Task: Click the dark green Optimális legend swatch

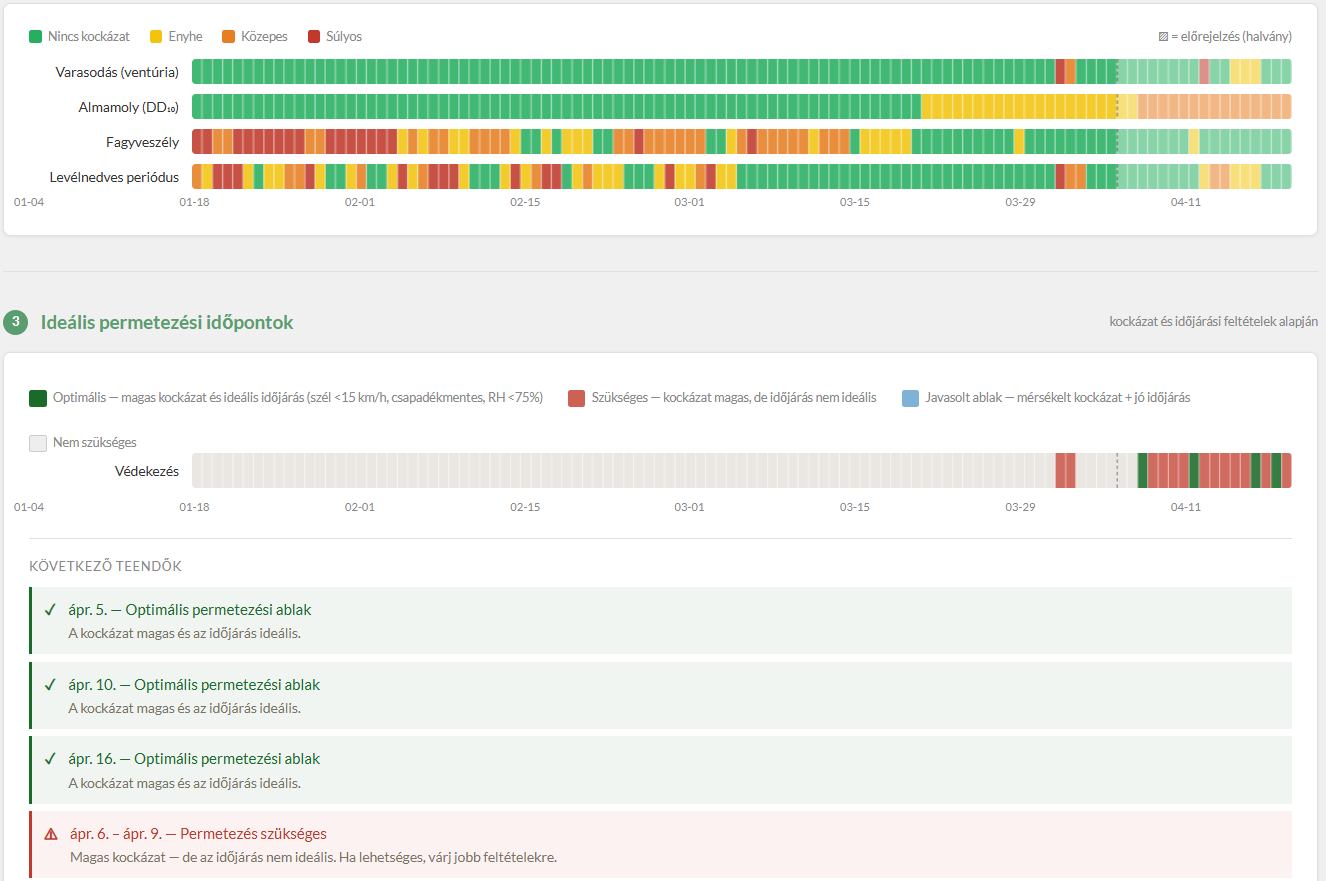Action: tap(38, 398)
